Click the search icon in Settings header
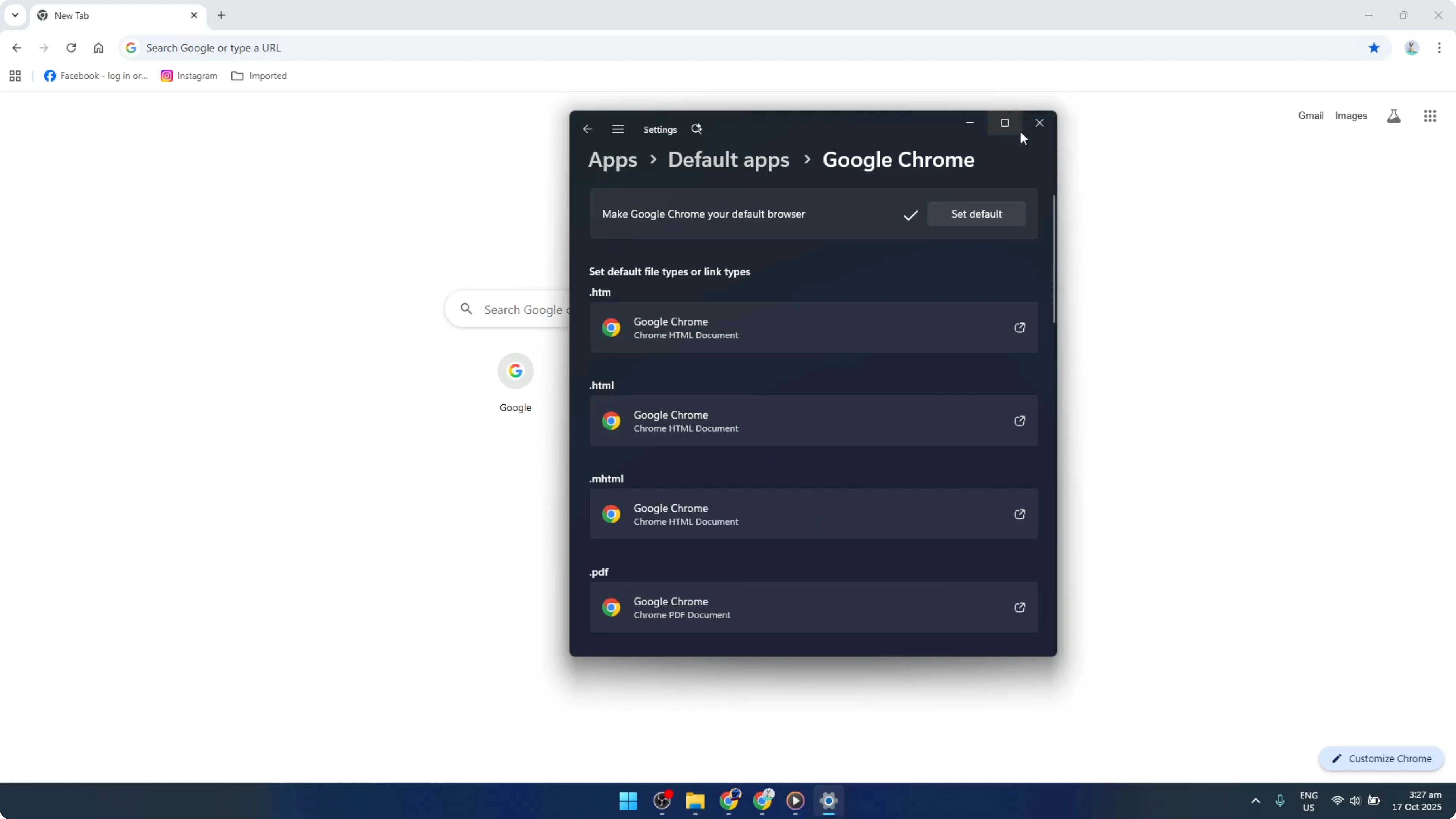The height and width of the screenshot is (819, 1456). (x=697, y=129)
